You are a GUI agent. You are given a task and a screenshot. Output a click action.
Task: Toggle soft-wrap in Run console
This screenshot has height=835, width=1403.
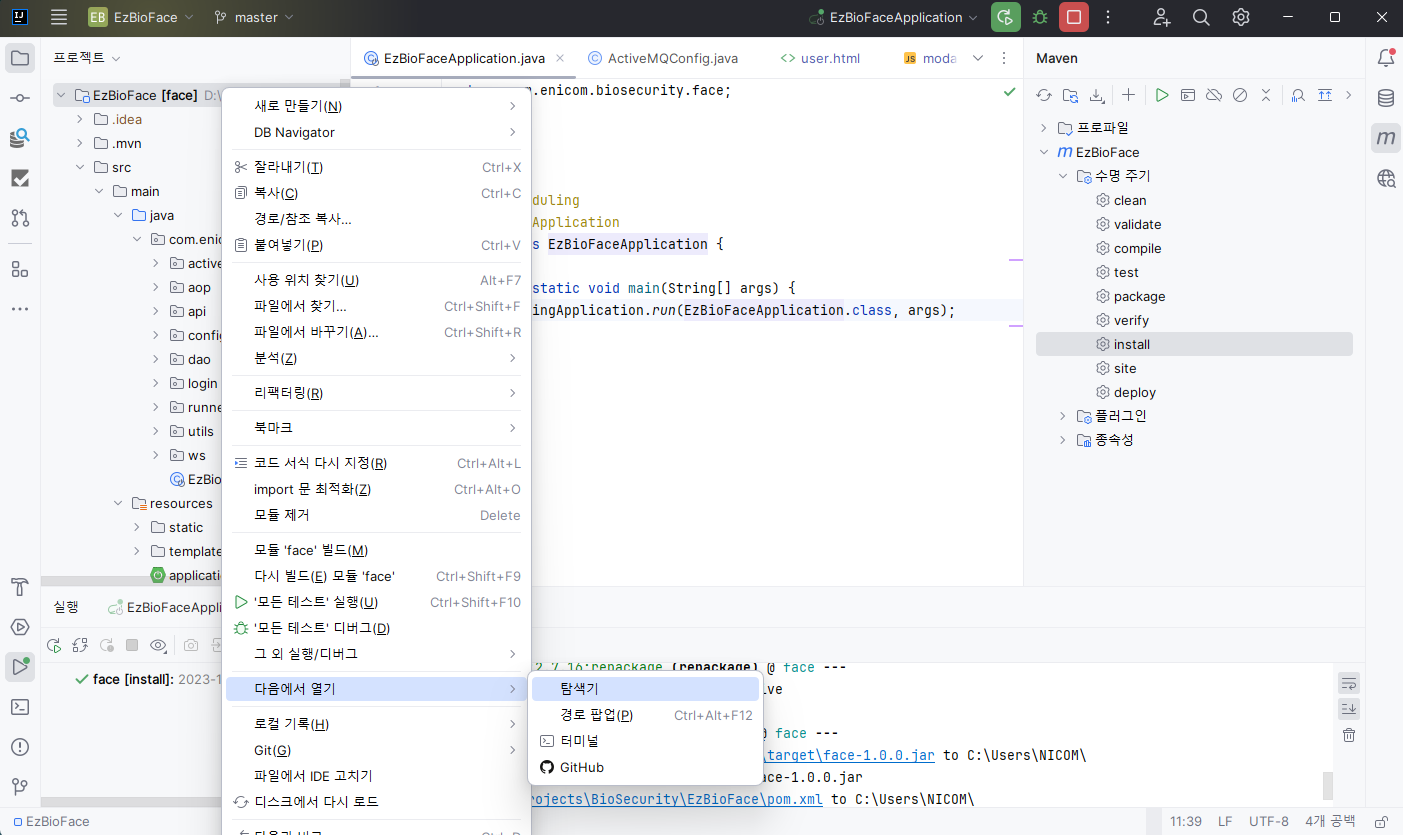(x=1349, y=684)
